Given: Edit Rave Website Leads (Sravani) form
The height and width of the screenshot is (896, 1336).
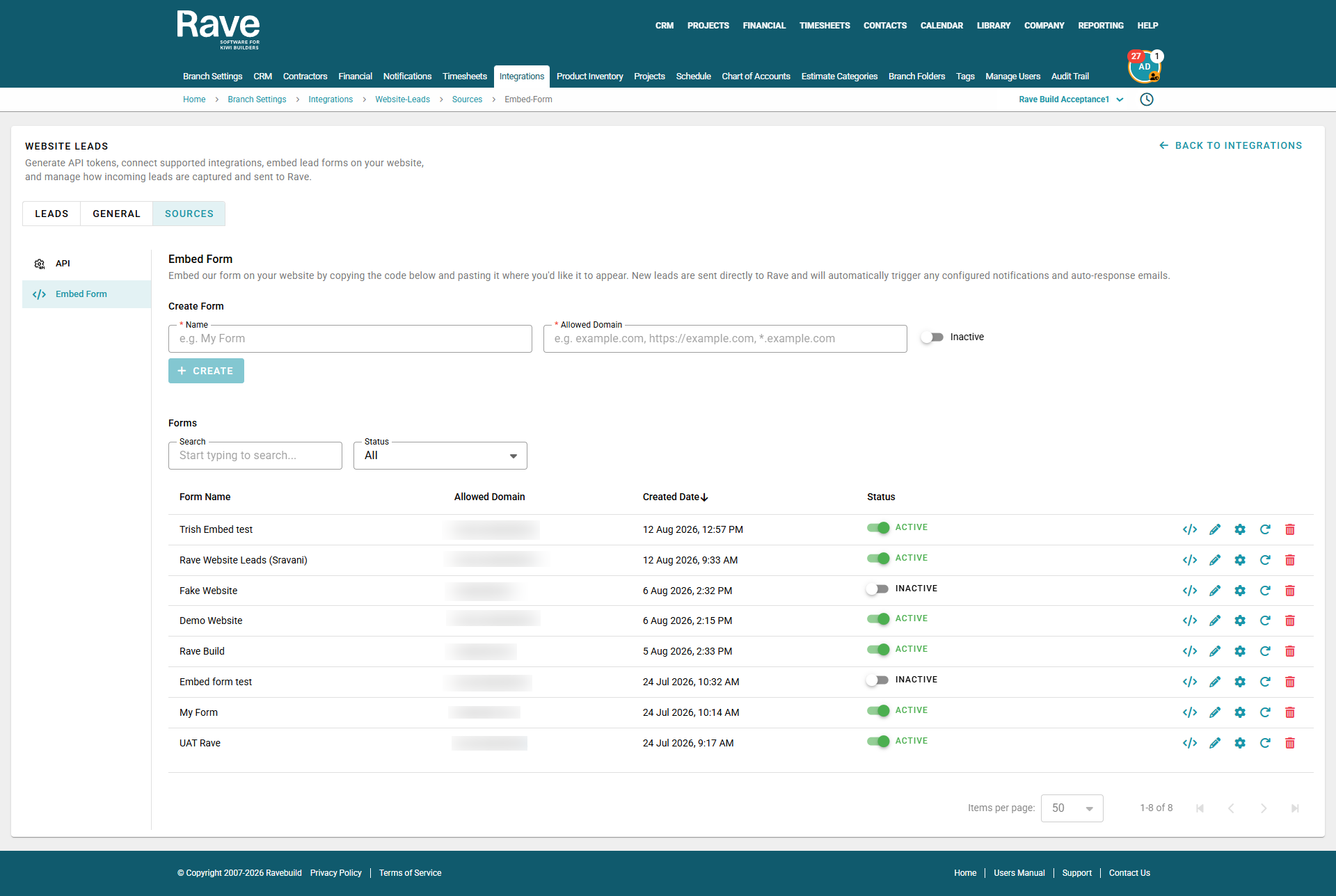Looking at the screenshot, I should [1215, 560].
